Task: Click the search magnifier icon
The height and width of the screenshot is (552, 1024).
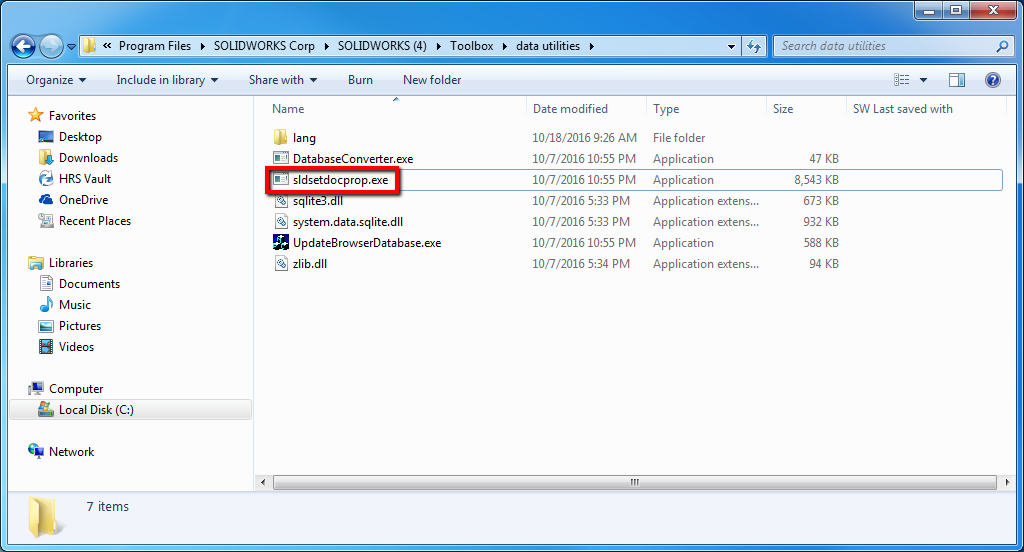Action: coord(1002,46)
